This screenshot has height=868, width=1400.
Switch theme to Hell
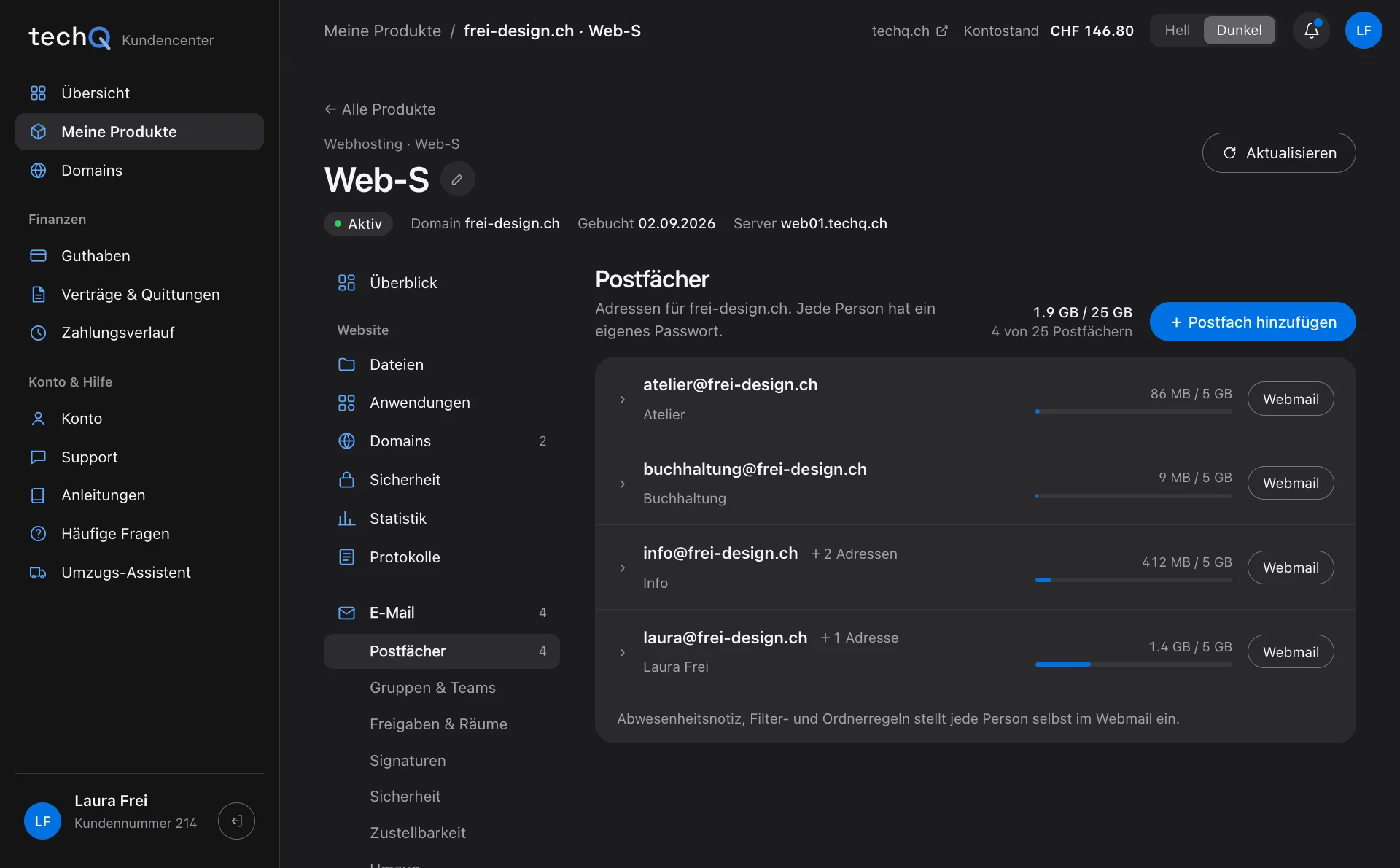tap(1177, 31)
